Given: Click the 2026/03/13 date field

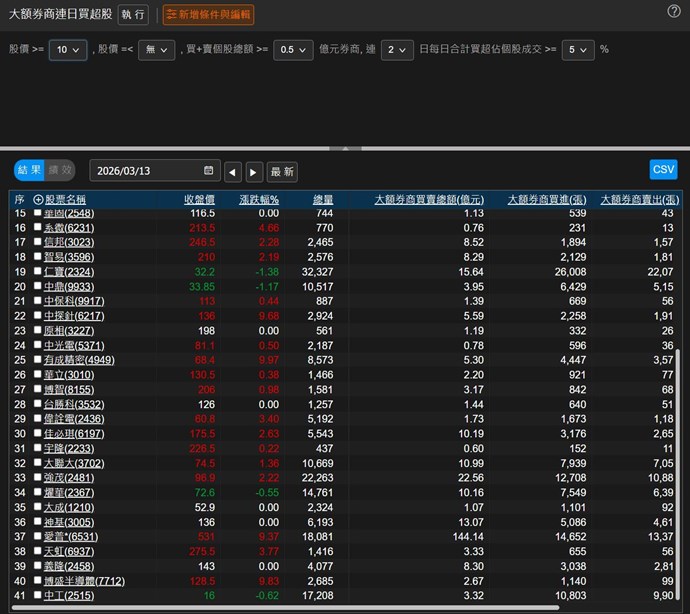Looking at the screenshot, I should [155, 171].
